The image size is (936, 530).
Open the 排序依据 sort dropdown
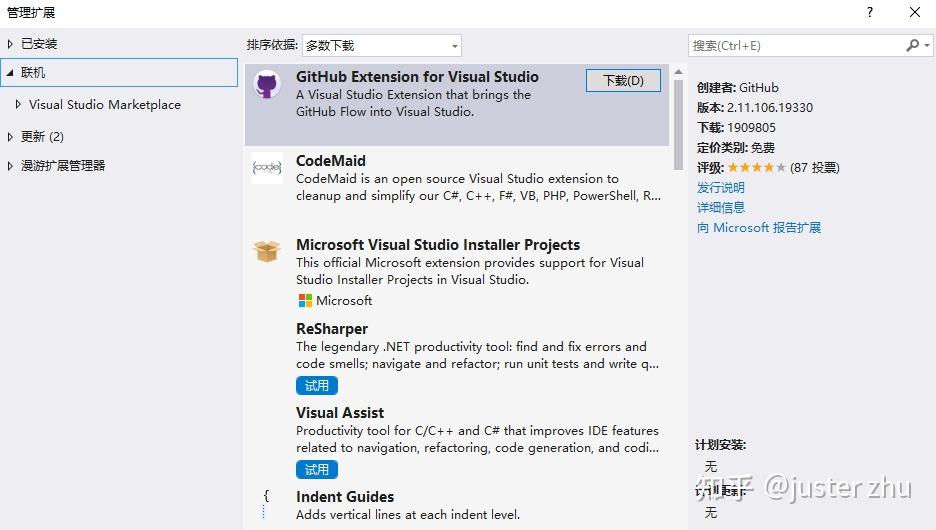[x=381, y=45]
